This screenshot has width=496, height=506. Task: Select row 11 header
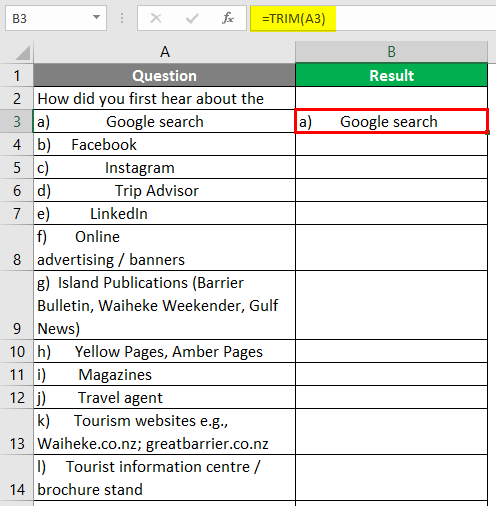coord(17,374)
